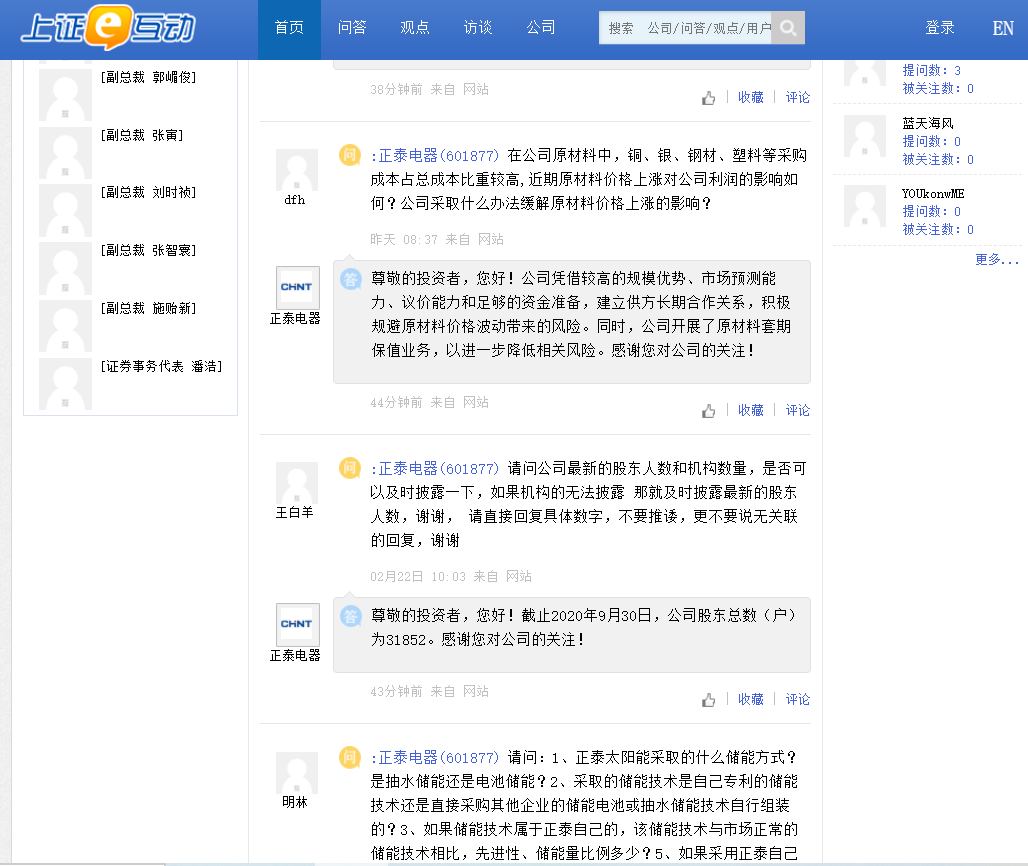This screenshot has width=1028, height=866.
Task: Open avatar of 副总裁 张寅
Action: (x=65, y=153)
